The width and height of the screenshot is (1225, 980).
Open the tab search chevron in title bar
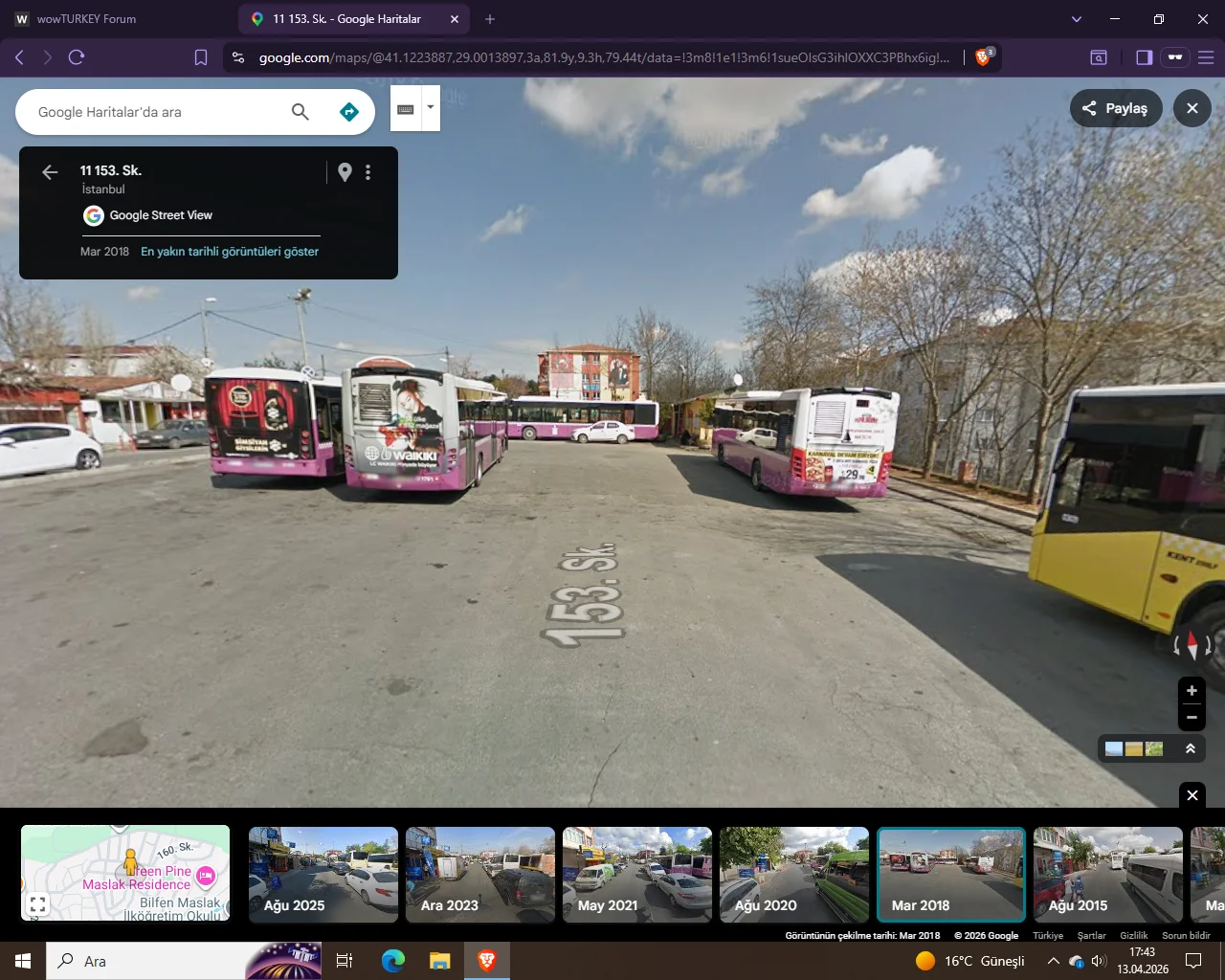(x=1077, y=19)
